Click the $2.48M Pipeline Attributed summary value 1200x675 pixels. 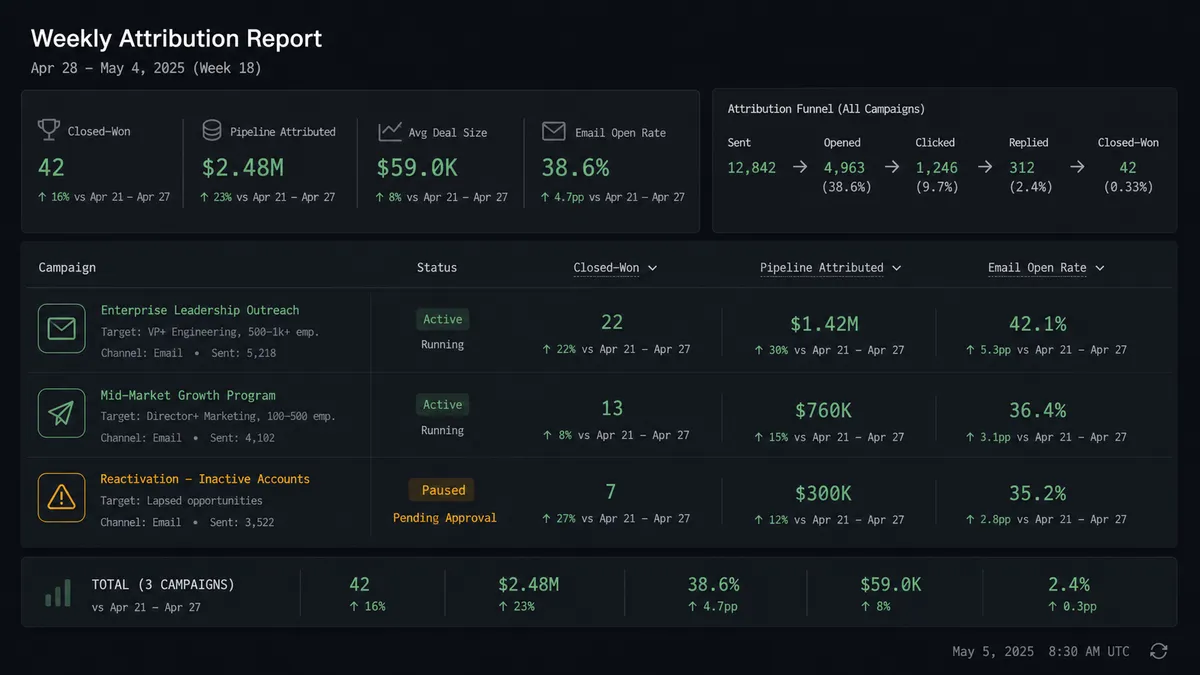pos(241,167)
